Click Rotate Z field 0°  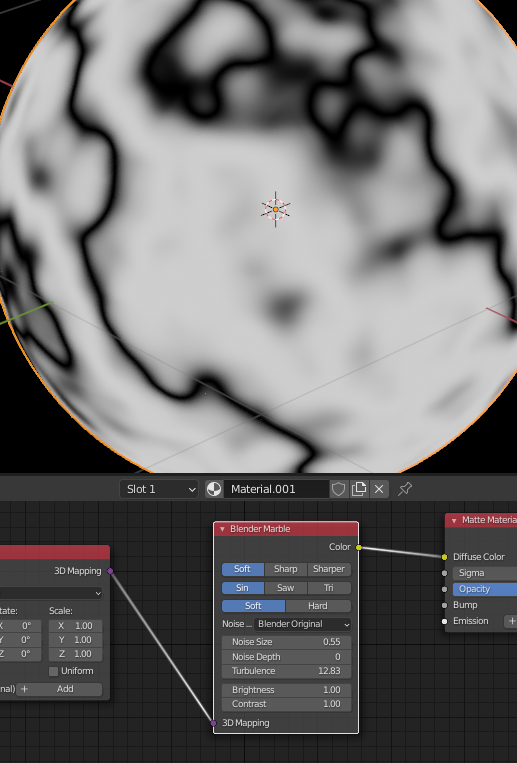[x=20, y=654]
